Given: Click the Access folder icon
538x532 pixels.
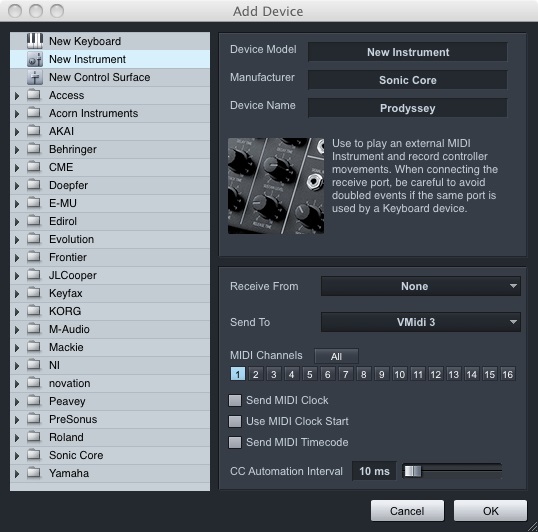Looking at the screenshot, I should [x=34, y=95].
